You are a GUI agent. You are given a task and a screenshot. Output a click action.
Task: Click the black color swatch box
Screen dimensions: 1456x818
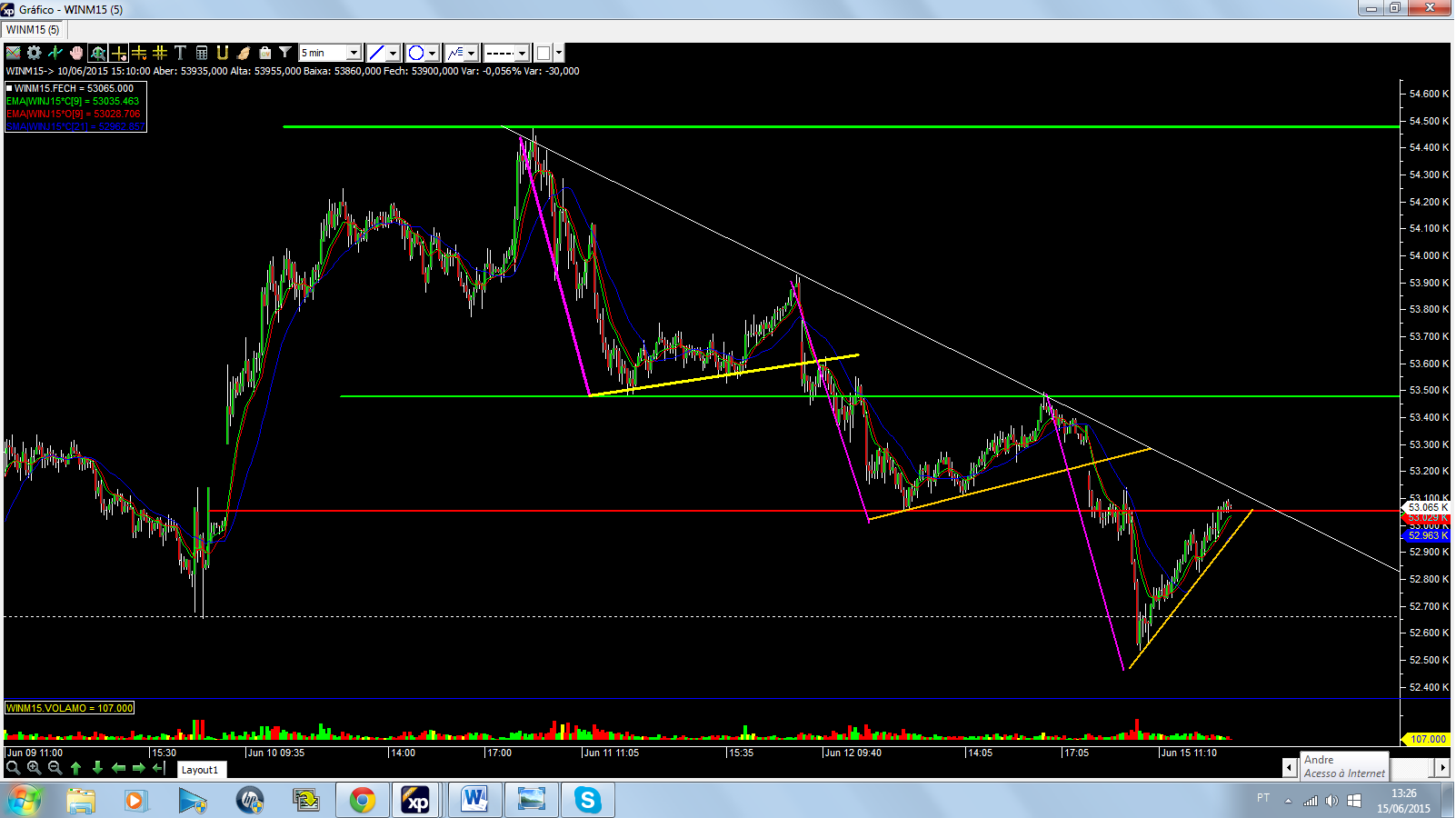544,53
